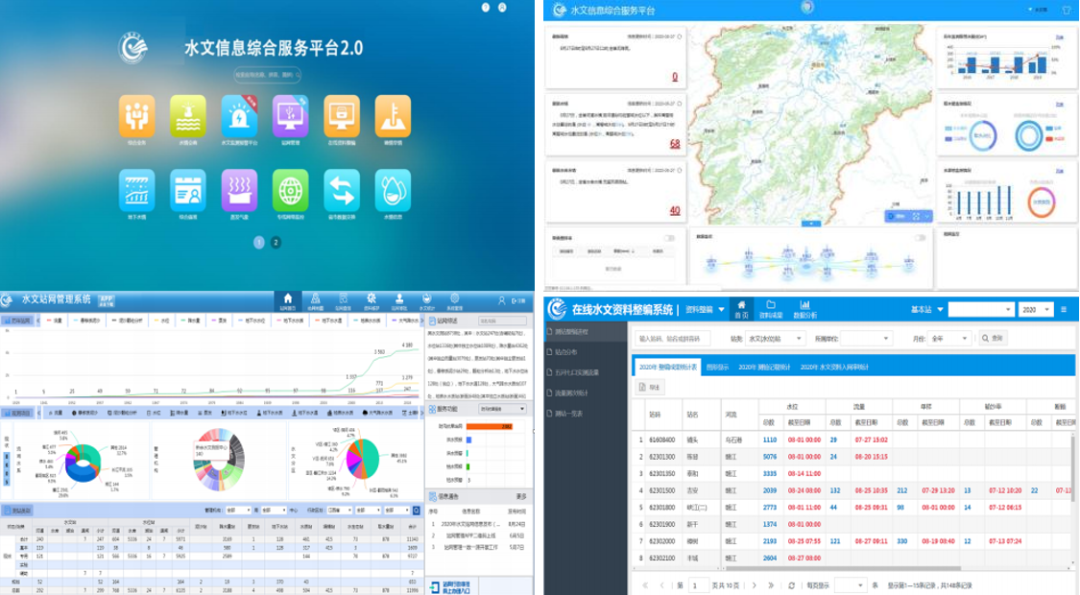Toggle the switch above the station-diagram panel
Screen dimensions: 1080x595
[920, 238]
